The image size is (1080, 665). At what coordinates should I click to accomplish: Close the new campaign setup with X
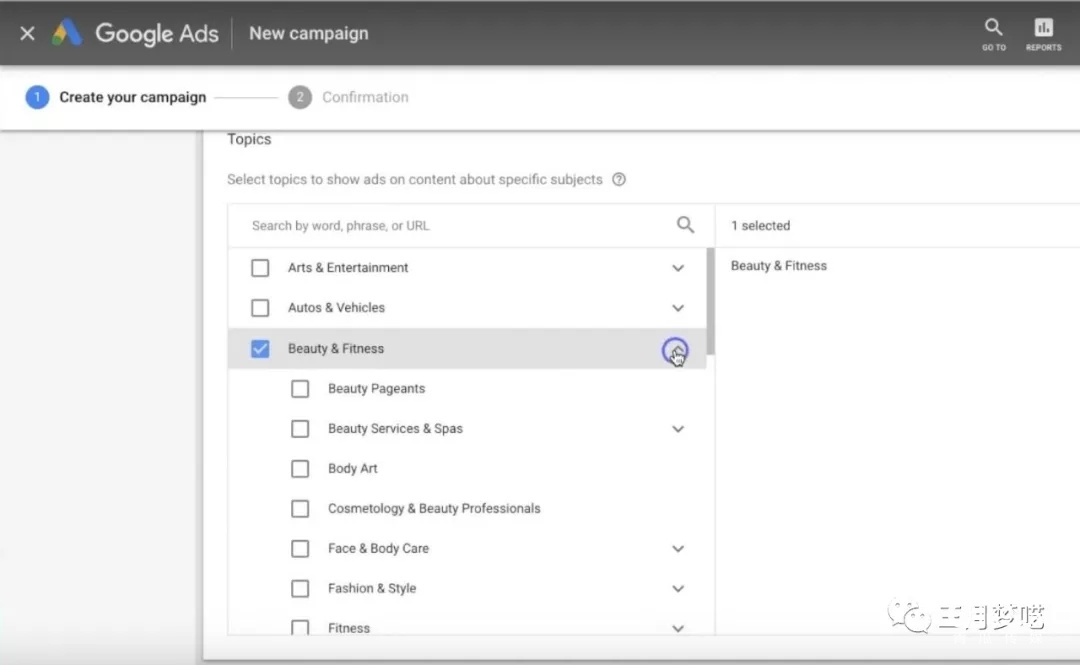(x=27, y=33)
